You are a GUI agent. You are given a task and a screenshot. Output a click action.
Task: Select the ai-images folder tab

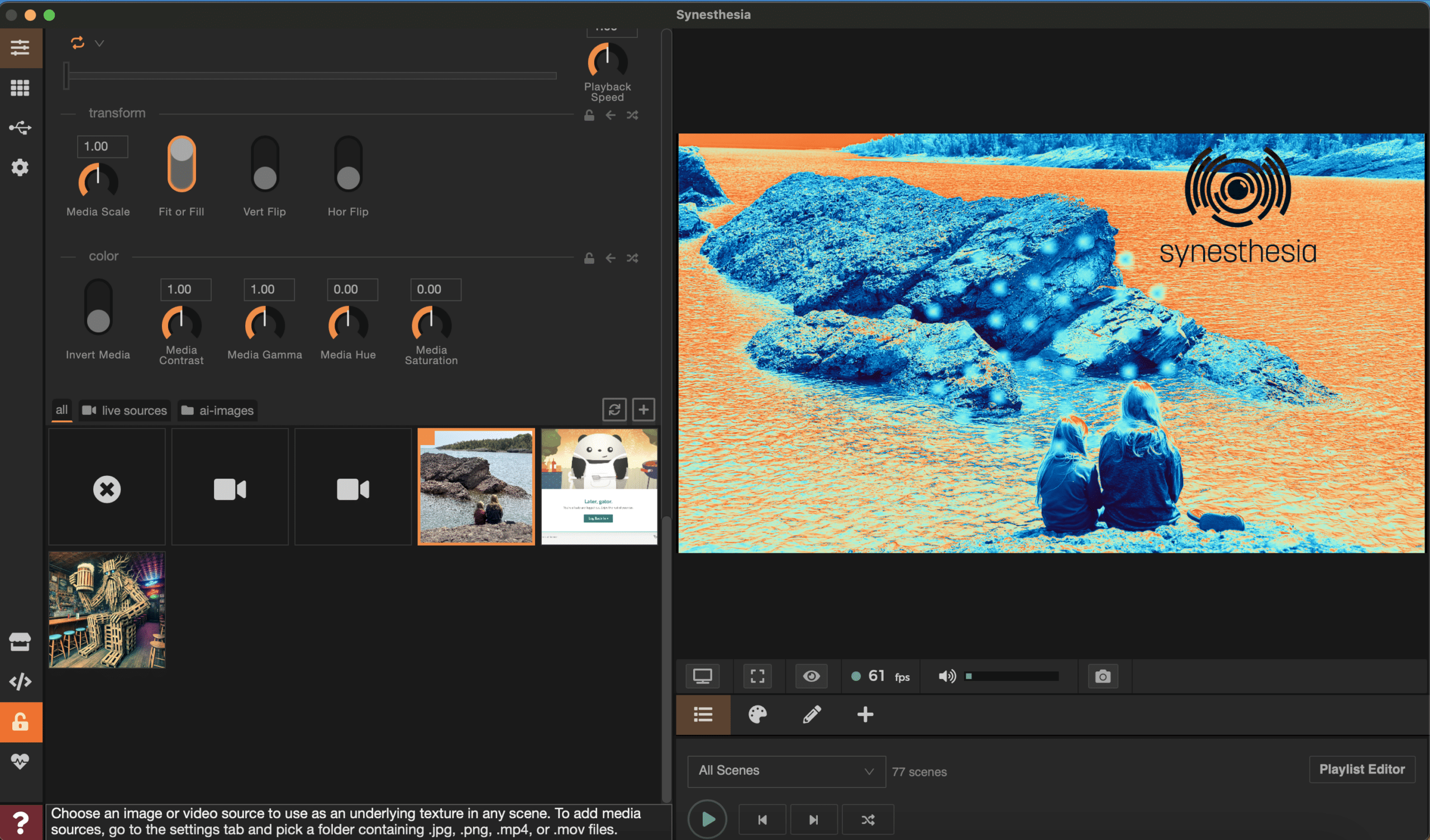(x=217, y=411)
